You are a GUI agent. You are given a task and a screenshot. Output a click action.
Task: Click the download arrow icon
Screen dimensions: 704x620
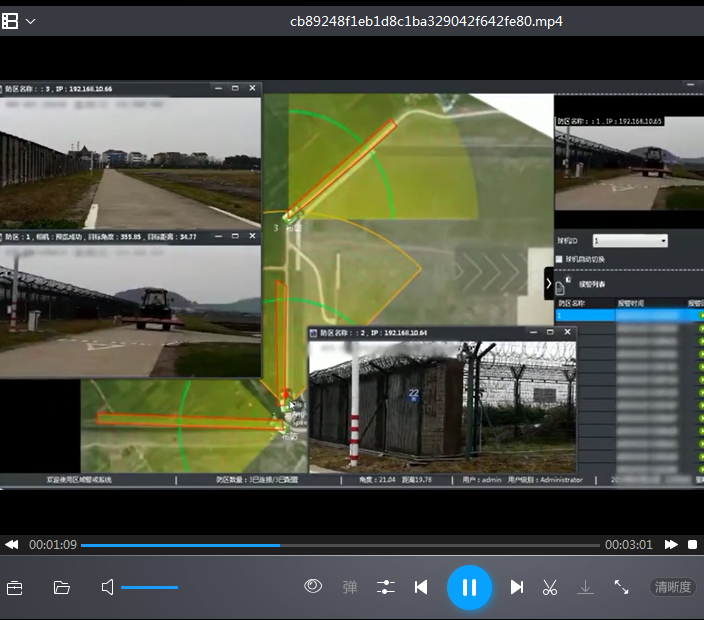585,587
